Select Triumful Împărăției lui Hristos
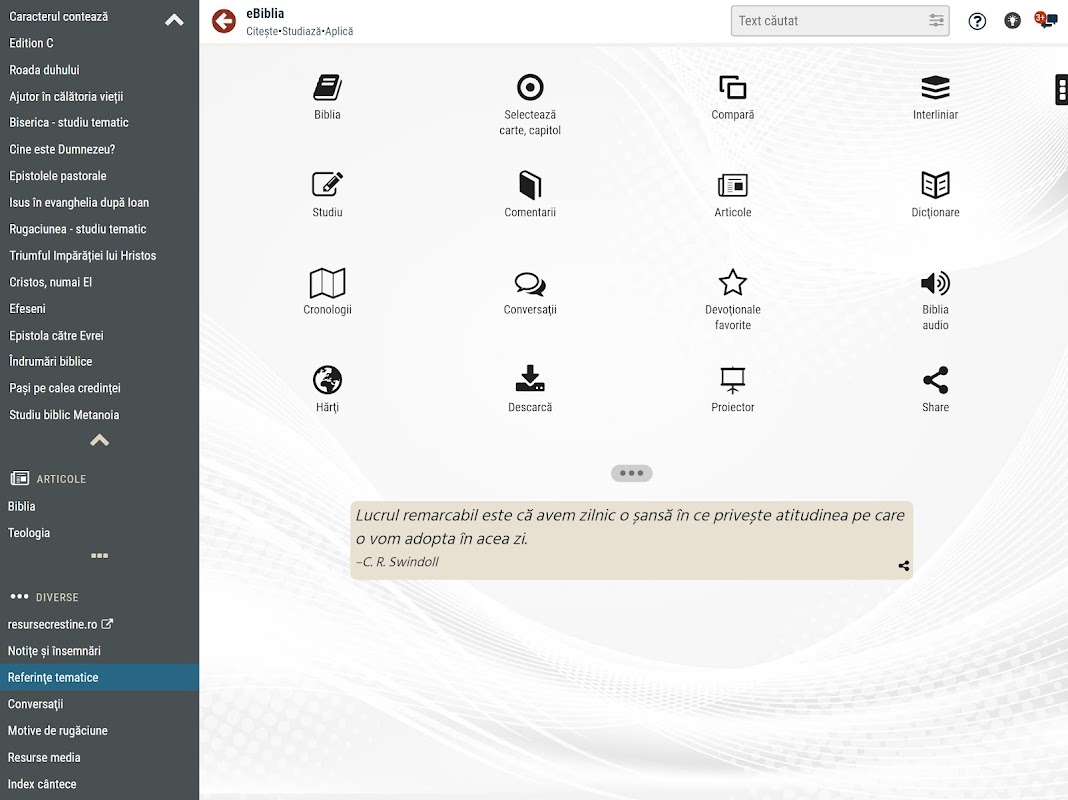 [82, 255]
